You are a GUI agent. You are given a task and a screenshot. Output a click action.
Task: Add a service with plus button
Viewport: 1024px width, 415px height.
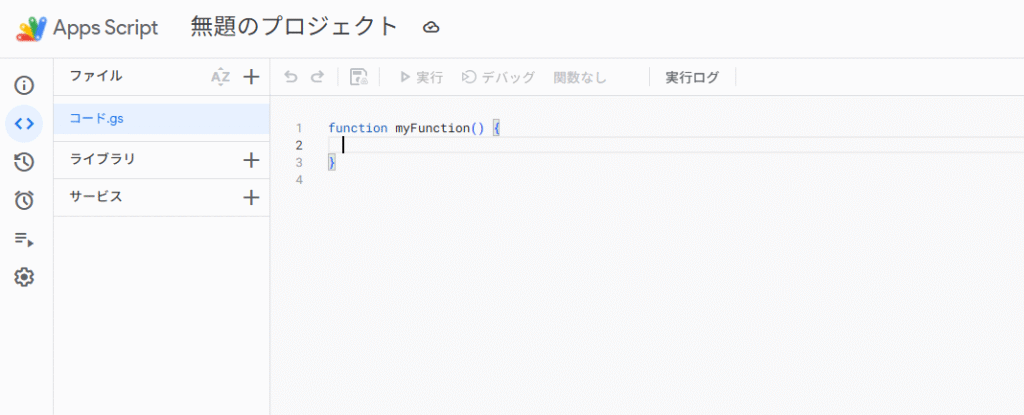click(251, 198)
